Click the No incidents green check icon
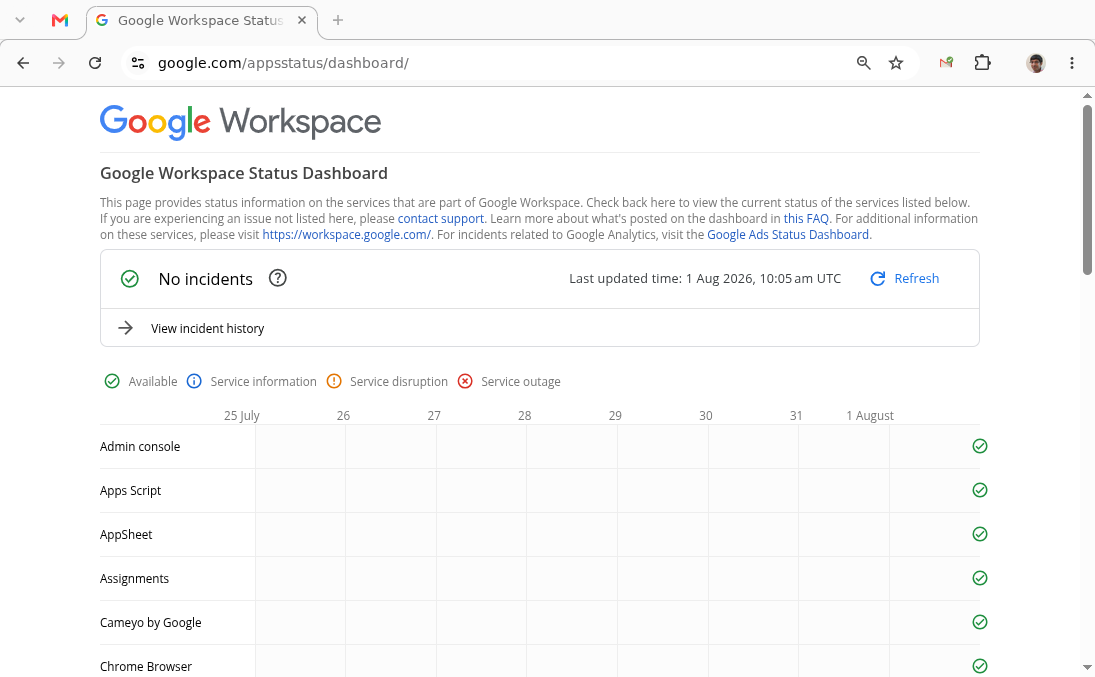 pyautogui.click(x=130, y=279)
